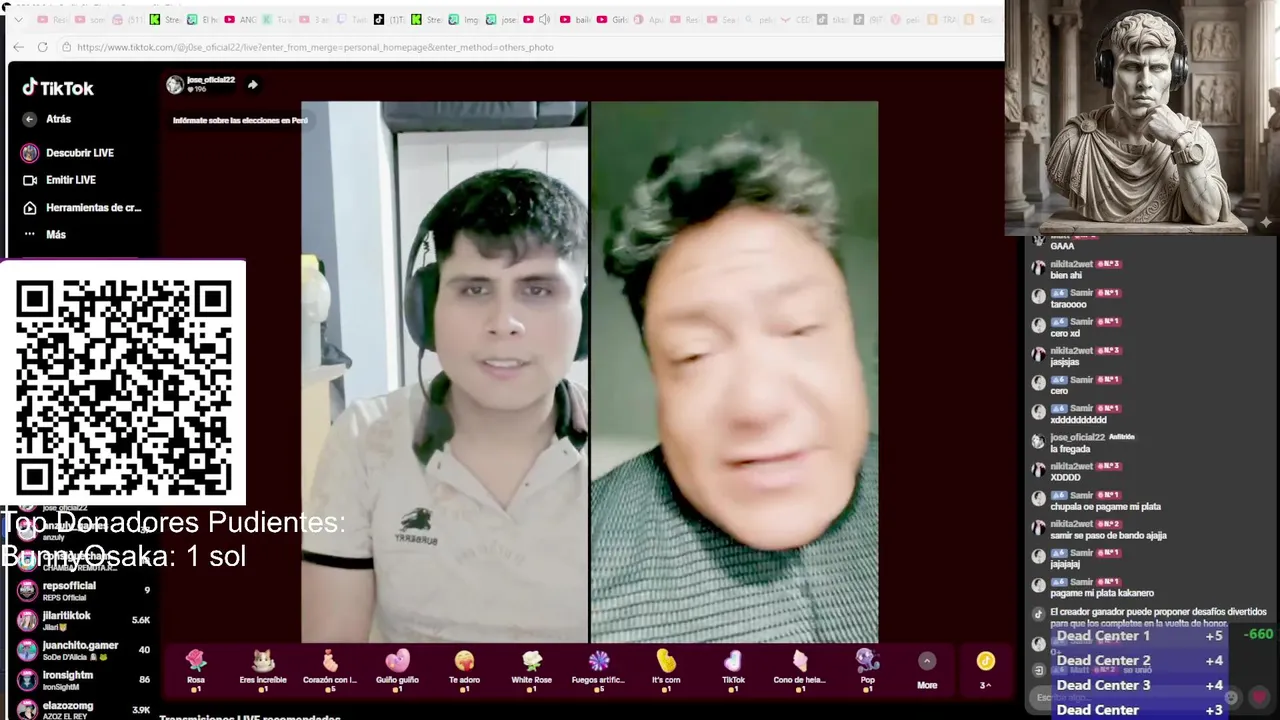
Task: Open the repsofficial live channel
Action: (x=85, y=590)
